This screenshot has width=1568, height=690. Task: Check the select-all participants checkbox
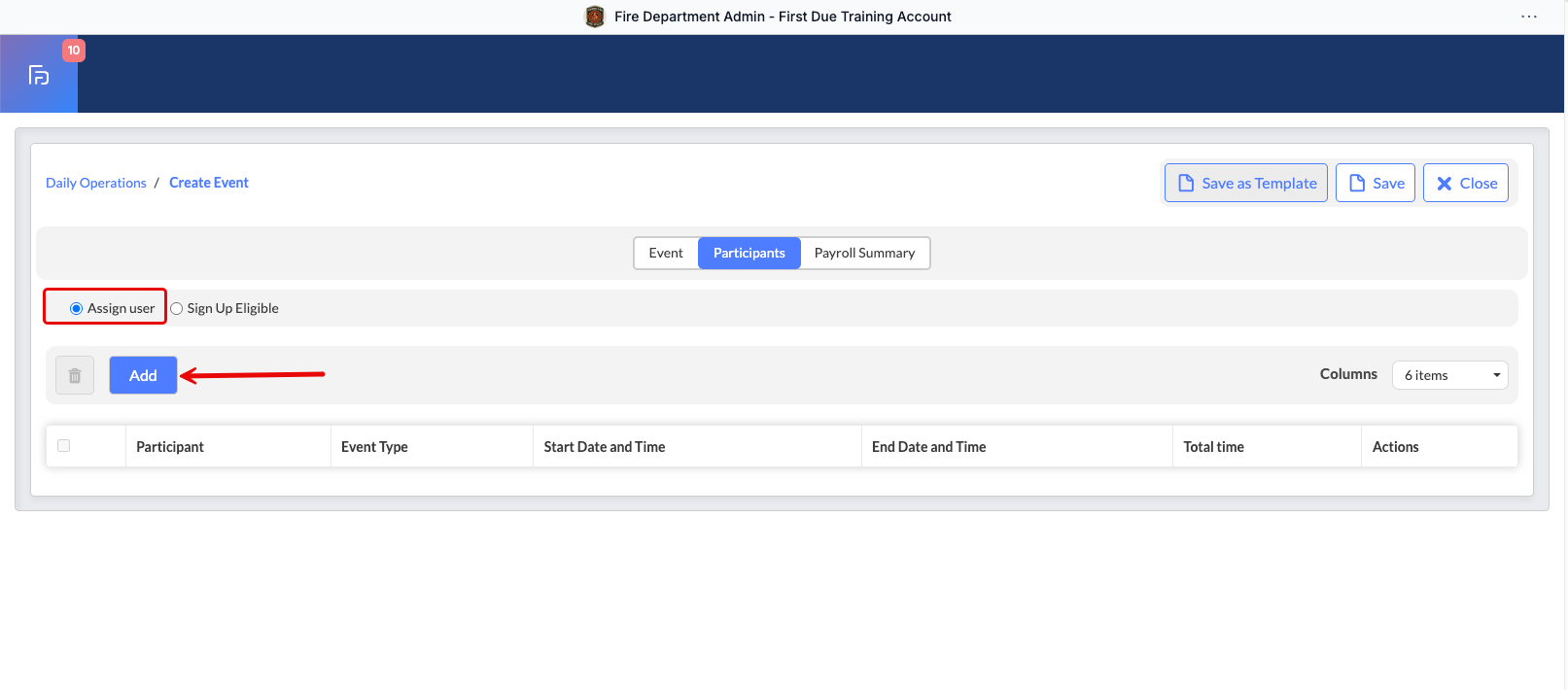pos(64,446)
